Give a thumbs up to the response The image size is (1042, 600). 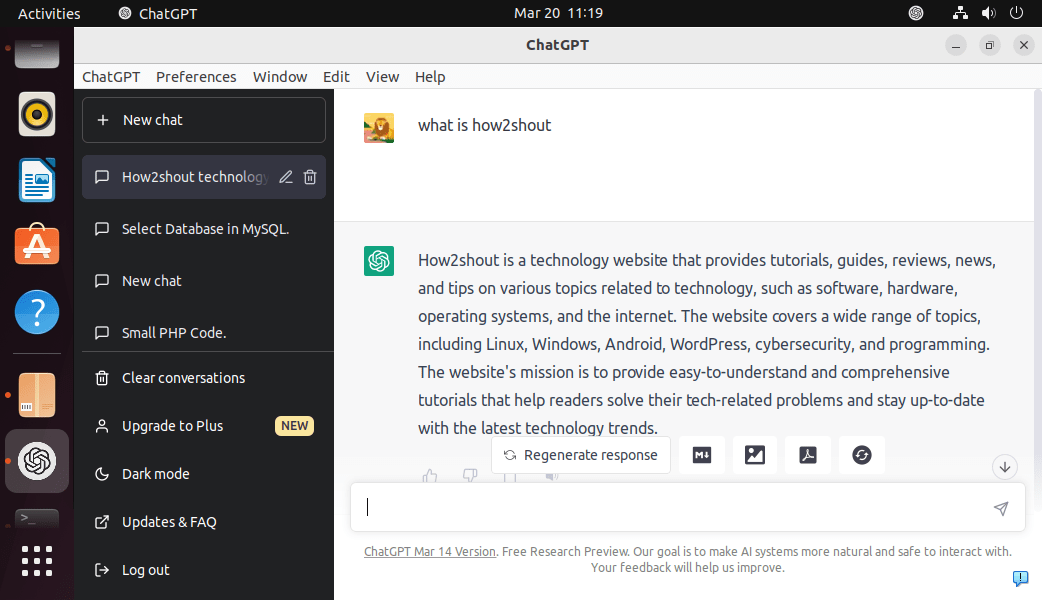click(429, 477)
